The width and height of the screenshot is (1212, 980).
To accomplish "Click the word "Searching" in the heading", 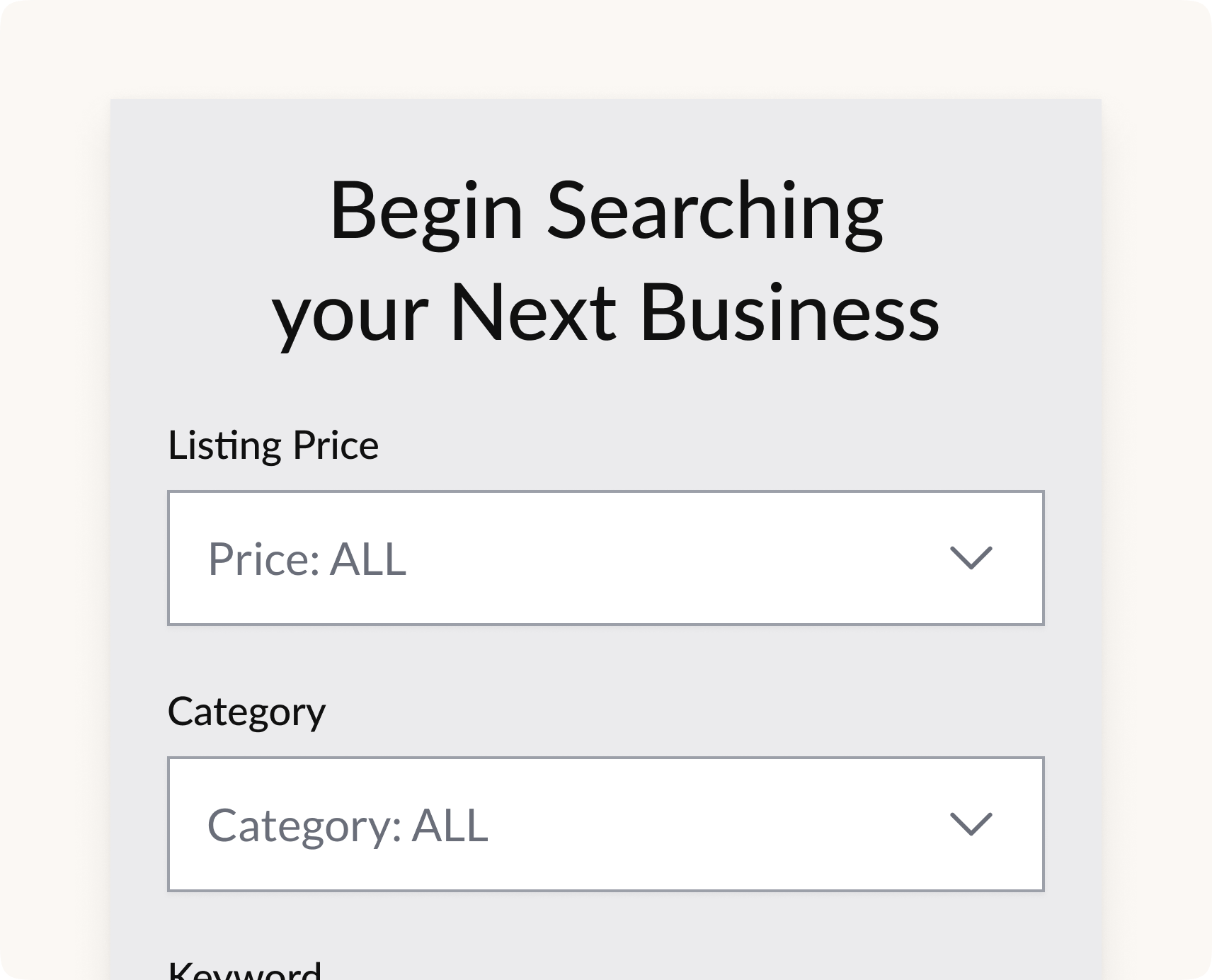I will pyautogui.click(x=715, y=212).
